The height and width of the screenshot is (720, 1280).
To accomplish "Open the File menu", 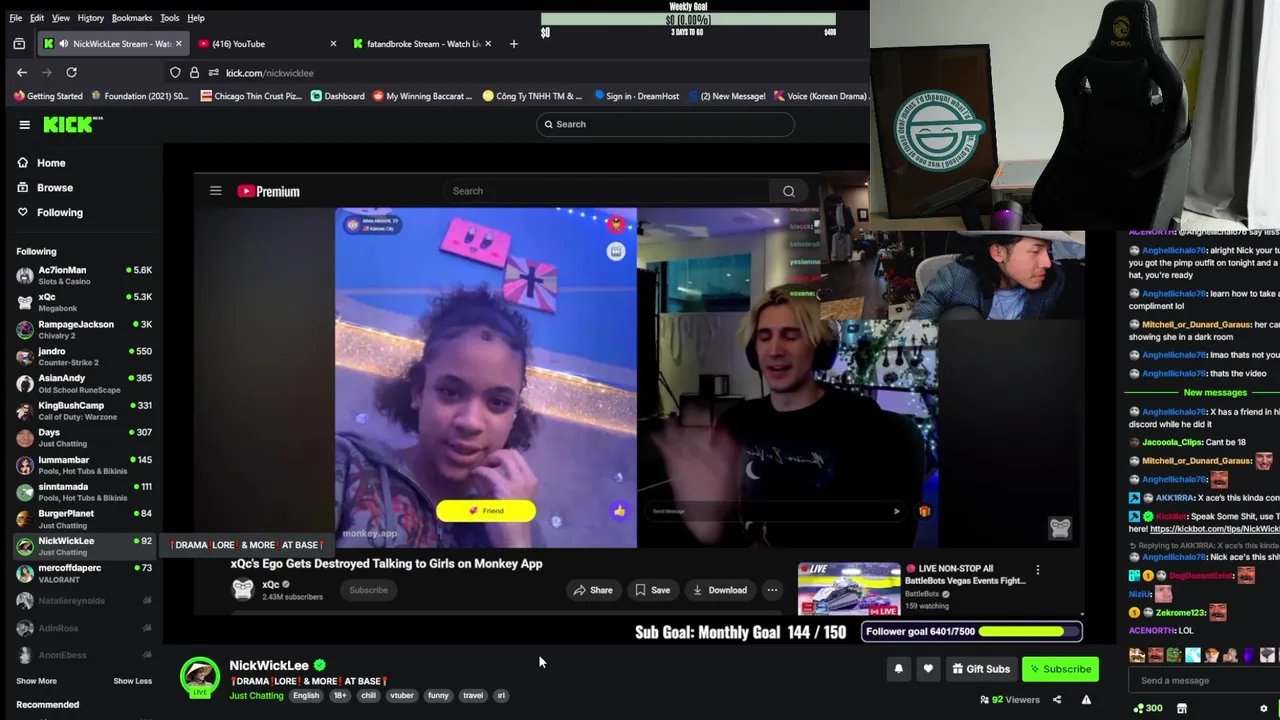I will tap(15, 18).
